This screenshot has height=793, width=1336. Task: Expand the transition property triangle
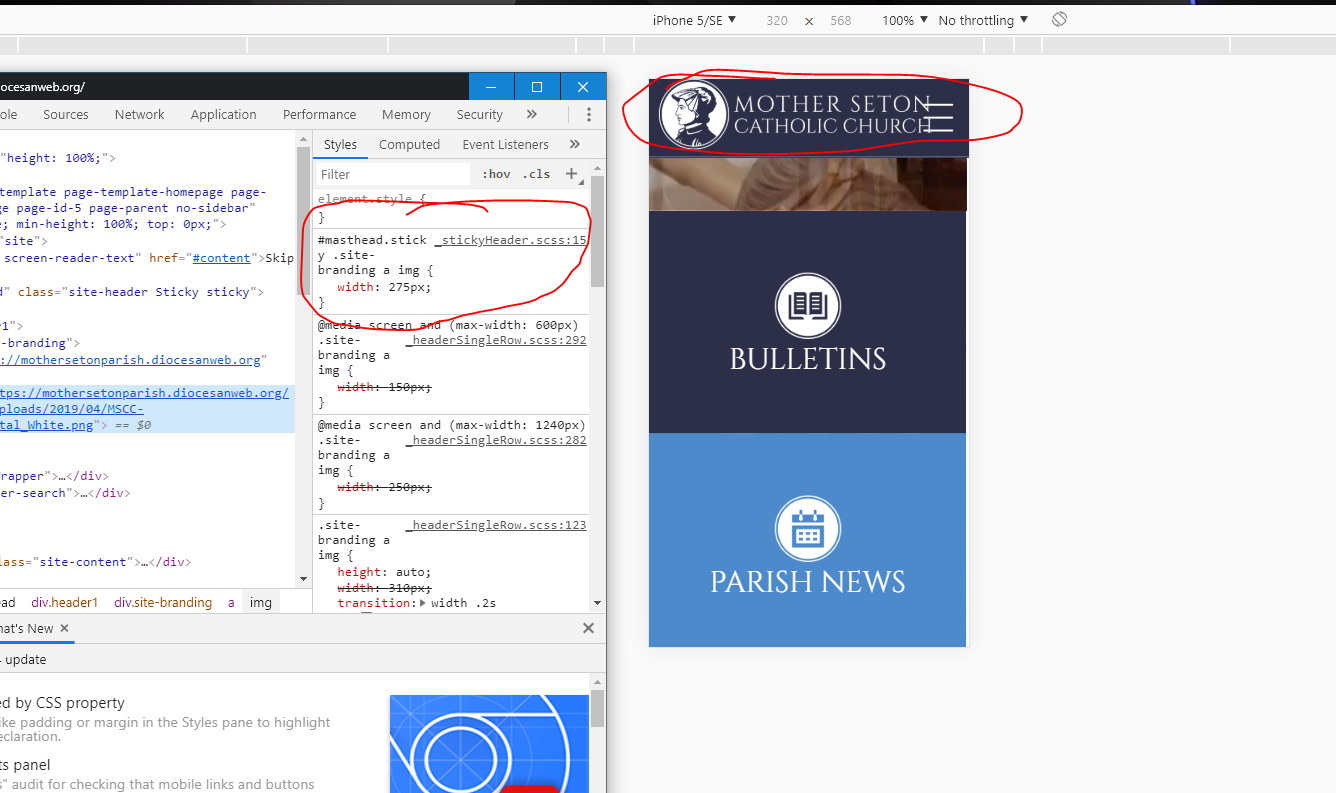pyautogui.click(x=423, y=603)
